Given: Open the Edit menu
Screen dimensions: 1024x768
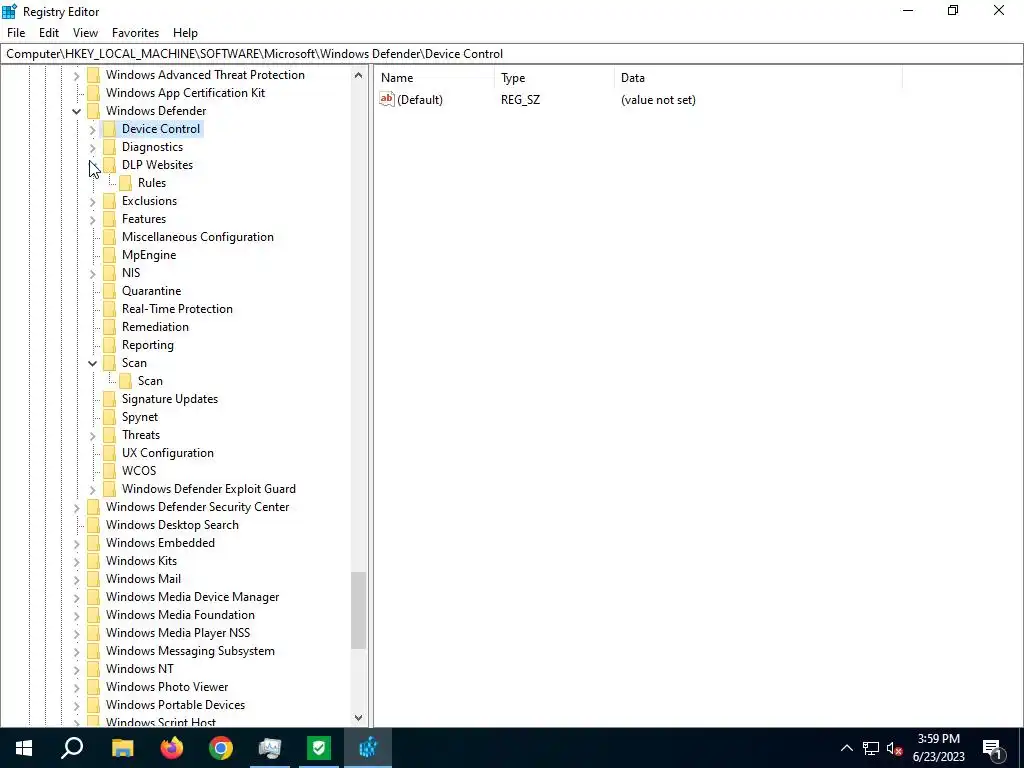Looking at the screenshot, I should (x=49, y=33).
